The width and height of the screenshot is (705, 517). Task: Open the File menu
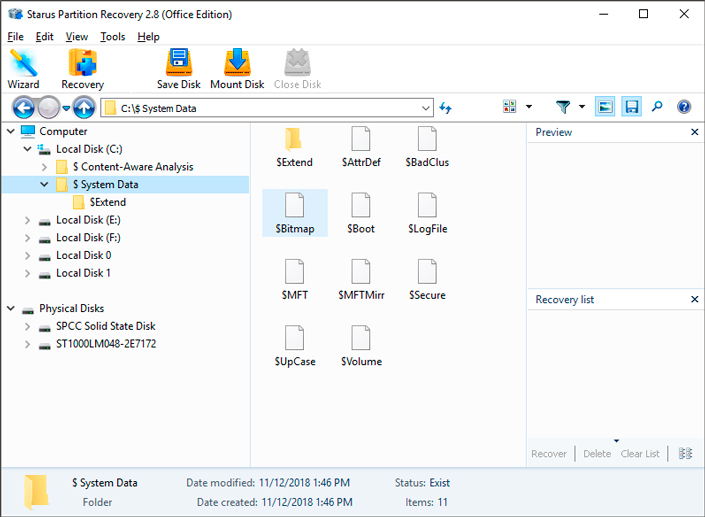point(15,36)
